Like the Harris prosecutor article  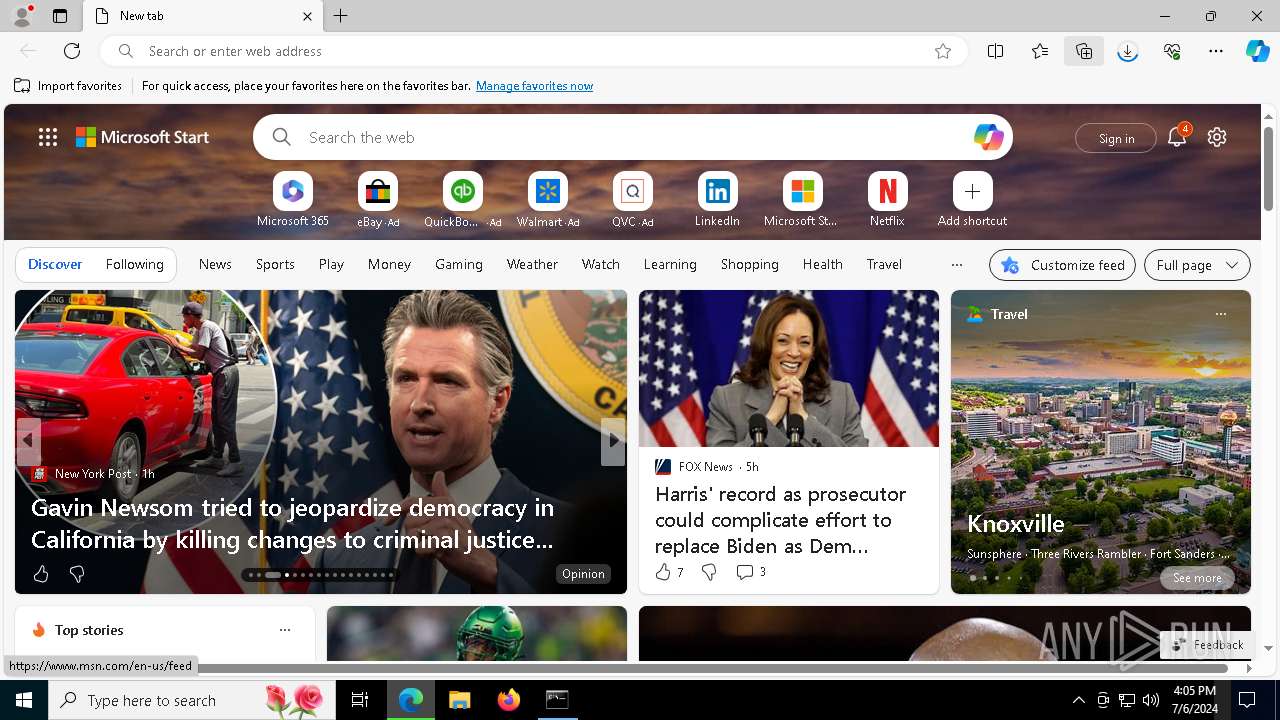668,572
